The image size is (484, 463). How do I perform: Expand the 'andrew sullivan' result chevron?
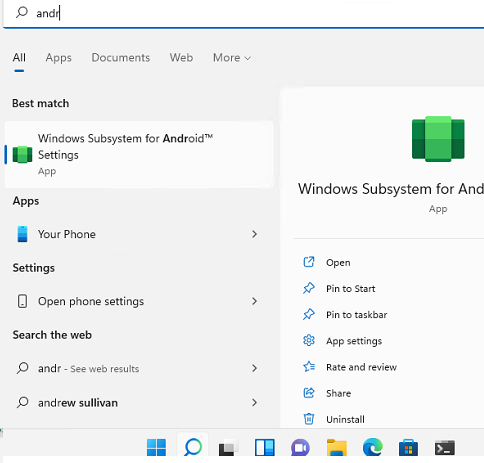pos(254,403)
